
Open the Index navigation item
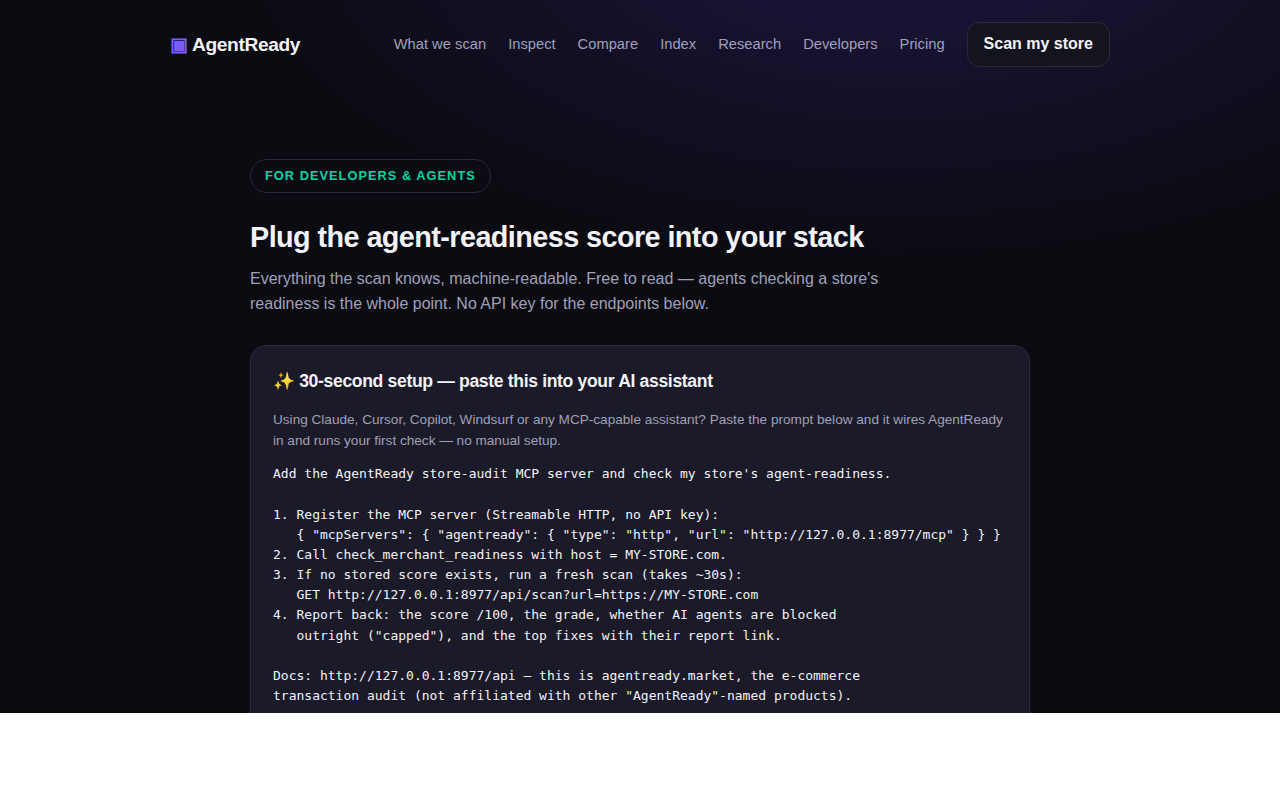[x=678, y=44]
